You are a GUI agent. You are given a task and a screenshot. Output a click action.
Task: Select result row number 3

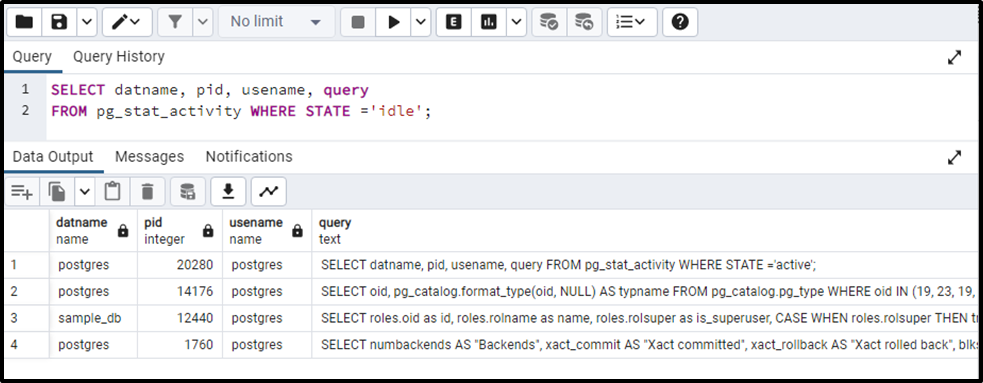27,318
